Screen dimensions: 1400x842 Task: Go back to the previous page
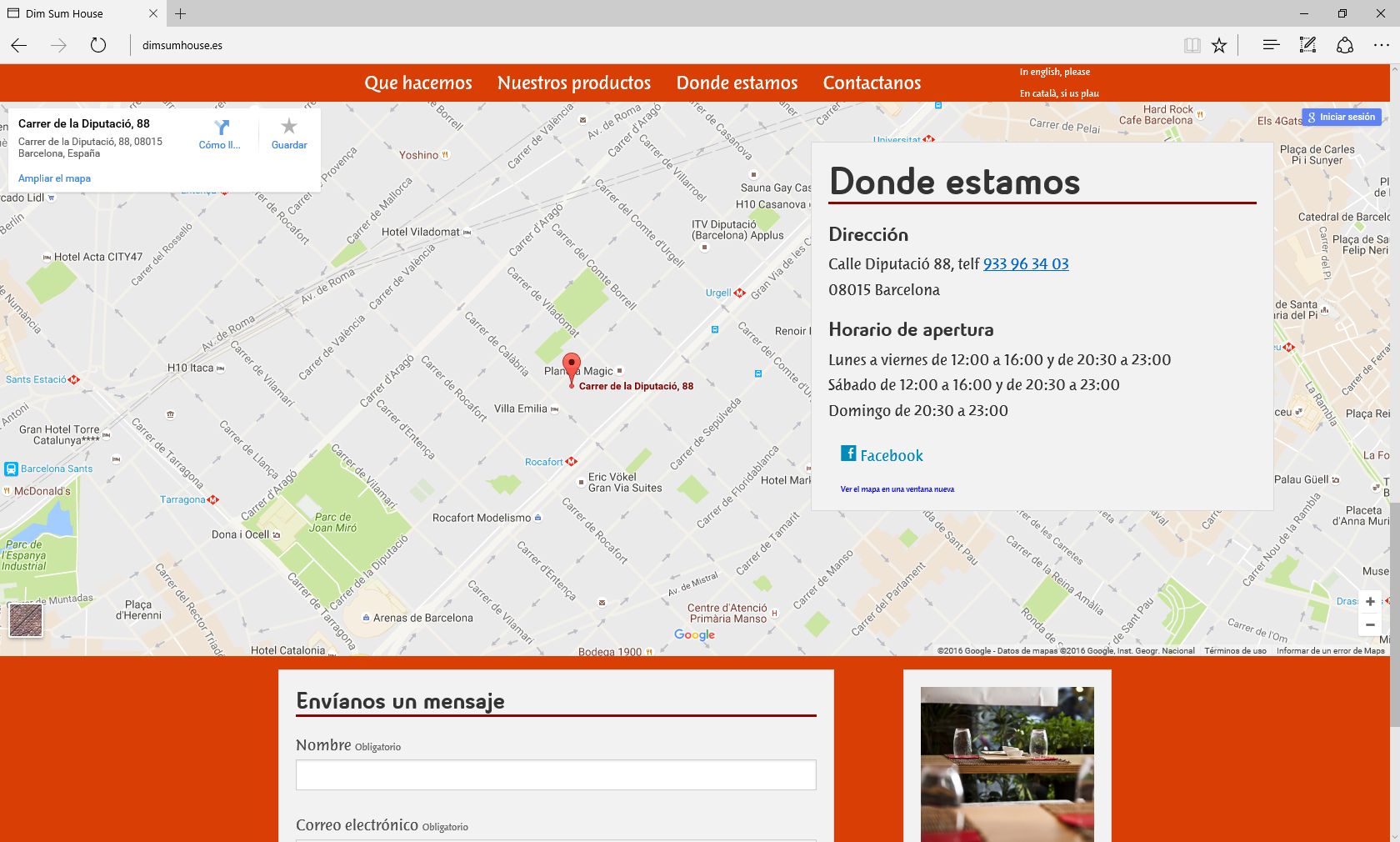click(x=19, y=45)
